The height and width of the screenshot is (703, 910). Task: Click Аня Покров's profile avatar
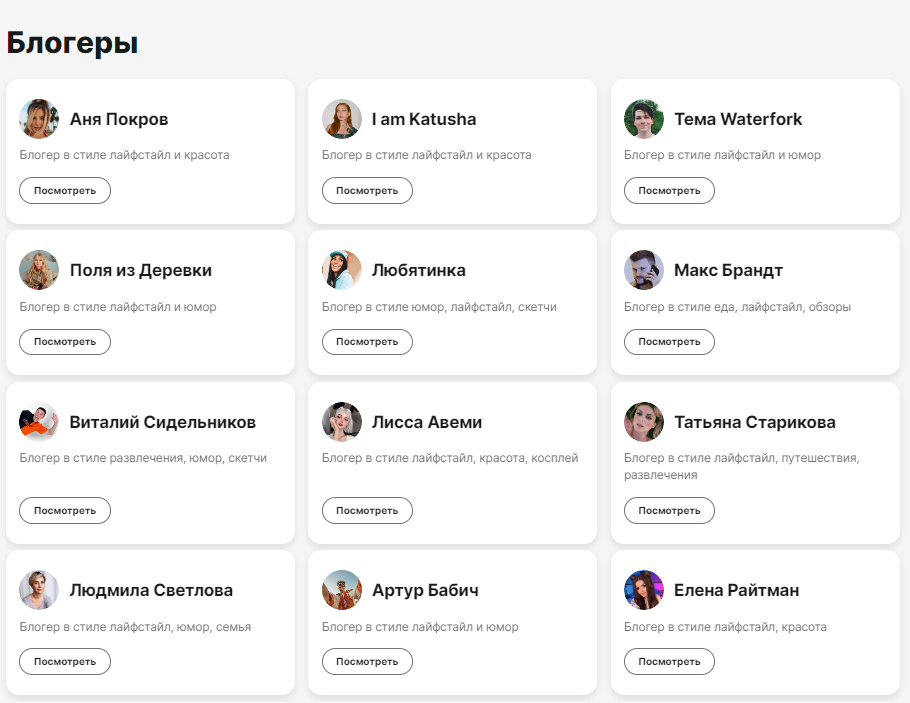(39, 119)
